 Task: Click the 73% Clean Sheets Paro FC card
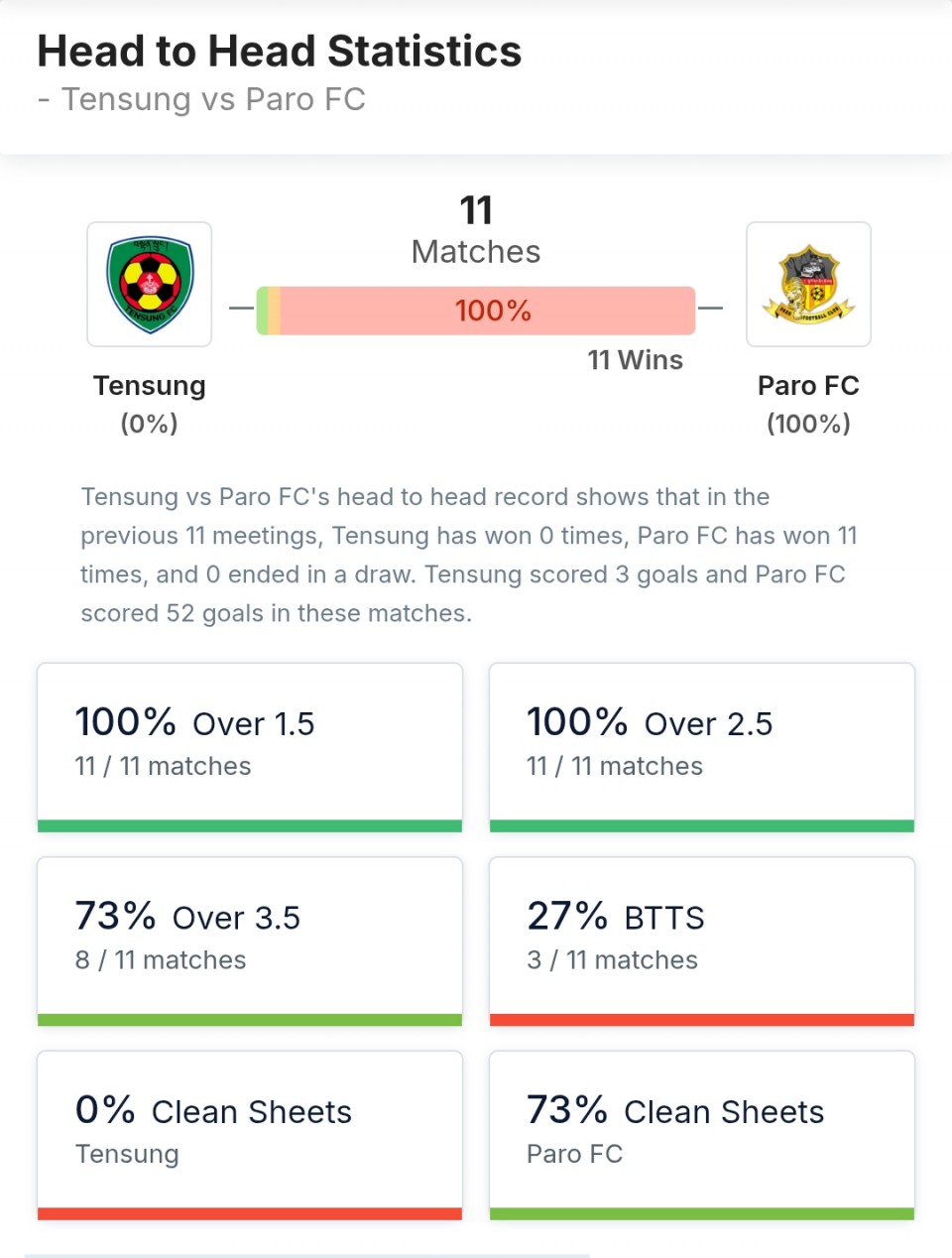pos(701,1131)
